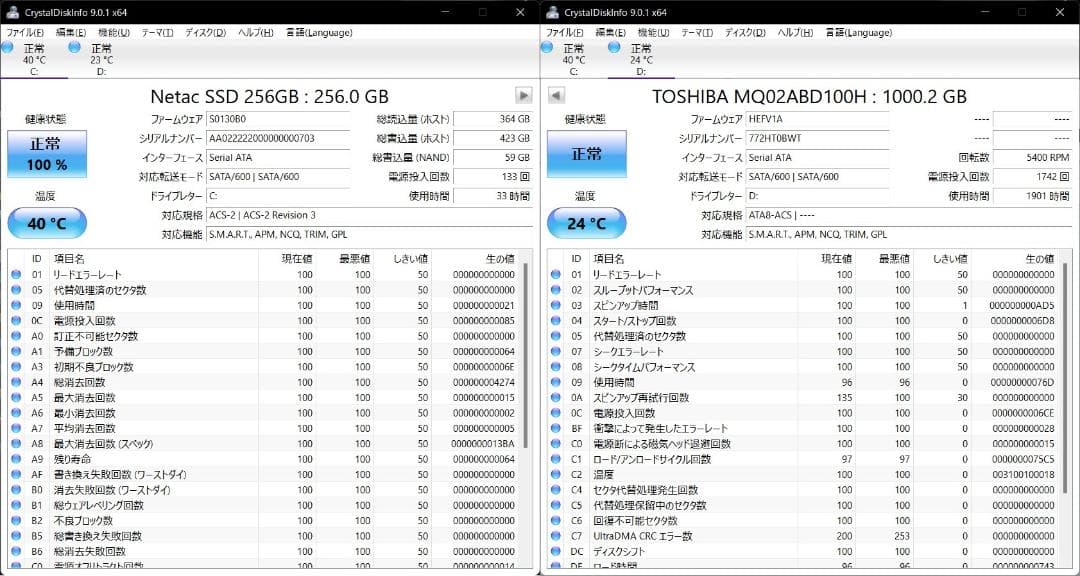Image resolution: width=1080 pixels, height=576 pixels.
Task: Click previous disk arrow in TOSHIBA window
Action: (x=557, y=95)
